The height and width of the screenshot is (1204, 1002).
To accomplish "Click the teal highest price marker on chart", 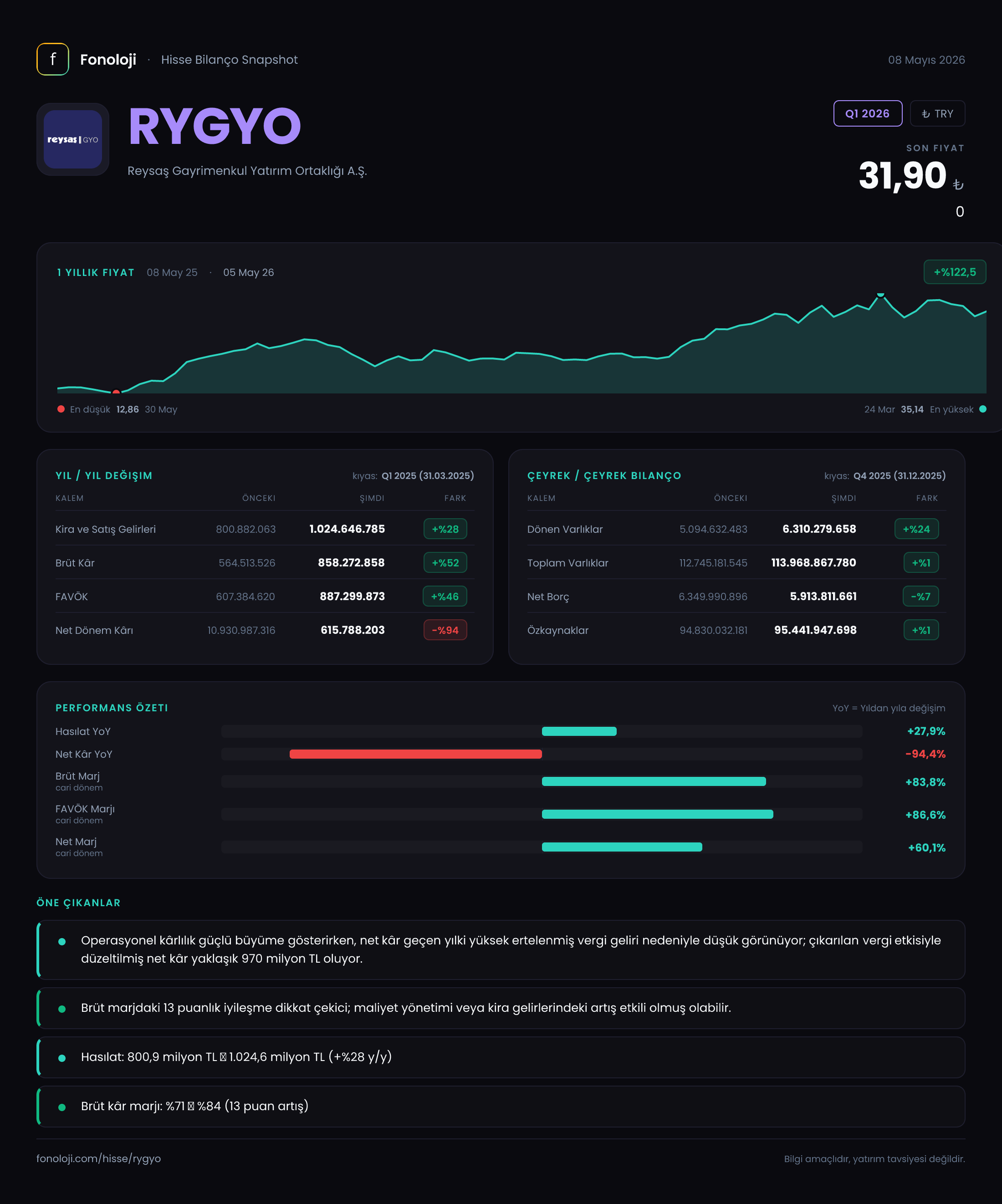I will pos(880,295).
